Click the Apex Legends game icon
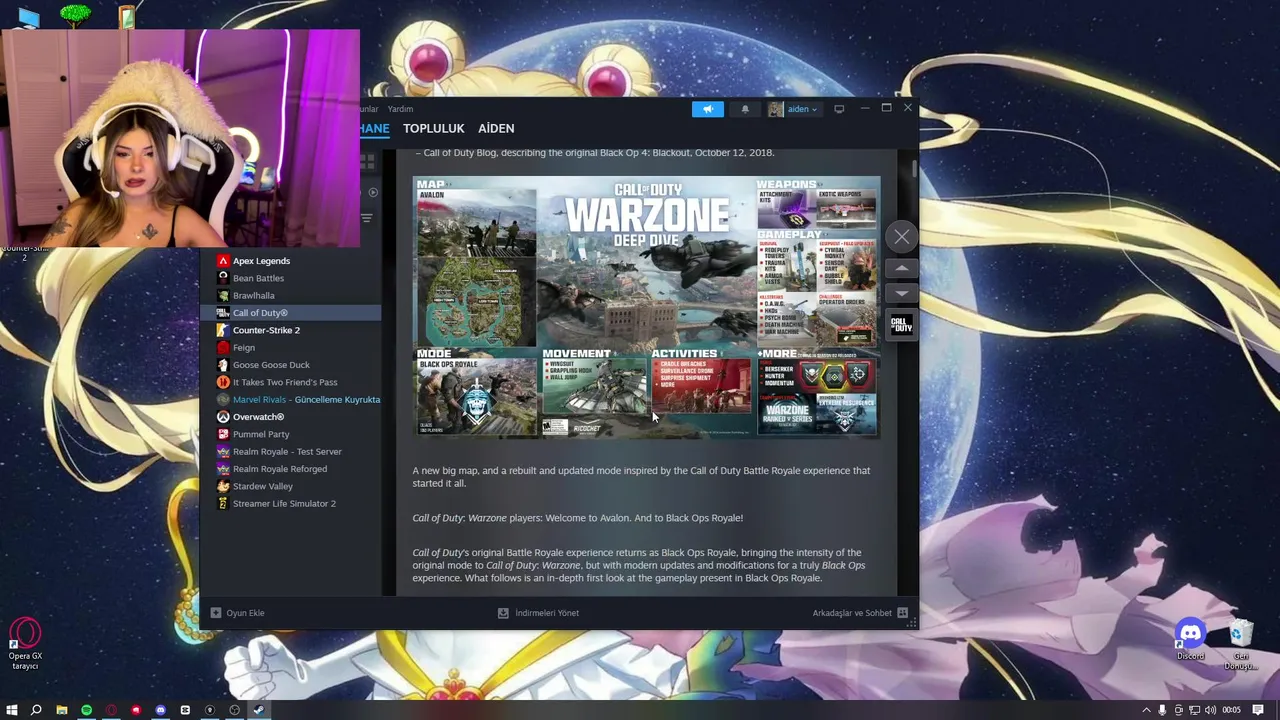The width and height of the screenshot is (1280, 720). [x=223, y=261]
